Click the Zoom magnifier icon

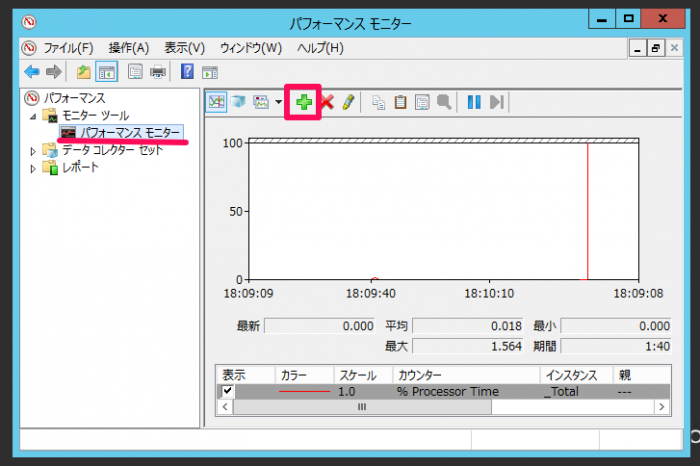point(444,102)
